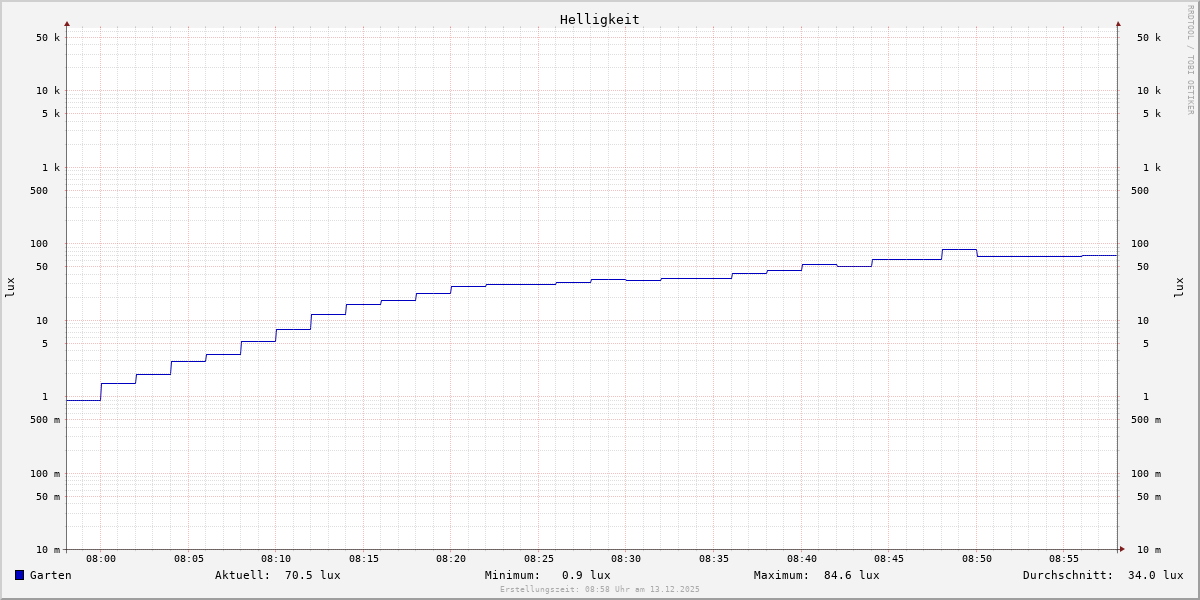Click the 10 m label on right axis

1148,550
